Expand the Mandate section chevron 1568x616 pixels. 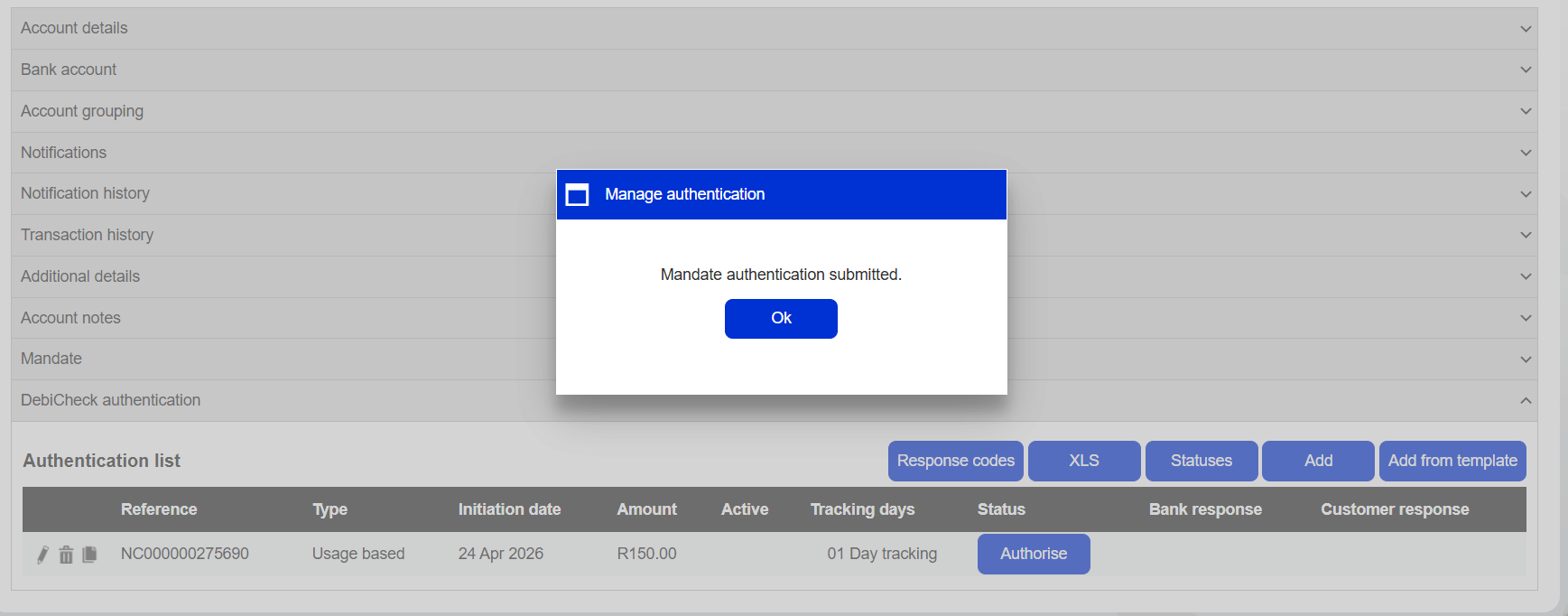click(1526, 359)
